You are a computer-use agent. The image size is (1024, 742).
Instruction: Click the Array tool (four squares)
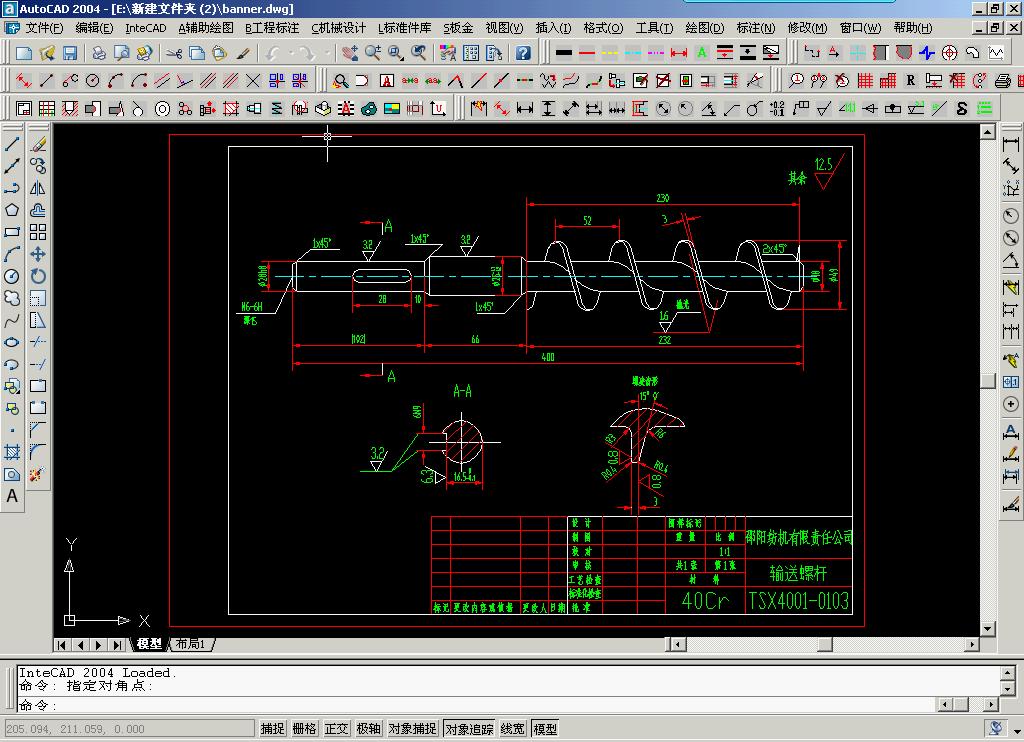tap(38, 232)
